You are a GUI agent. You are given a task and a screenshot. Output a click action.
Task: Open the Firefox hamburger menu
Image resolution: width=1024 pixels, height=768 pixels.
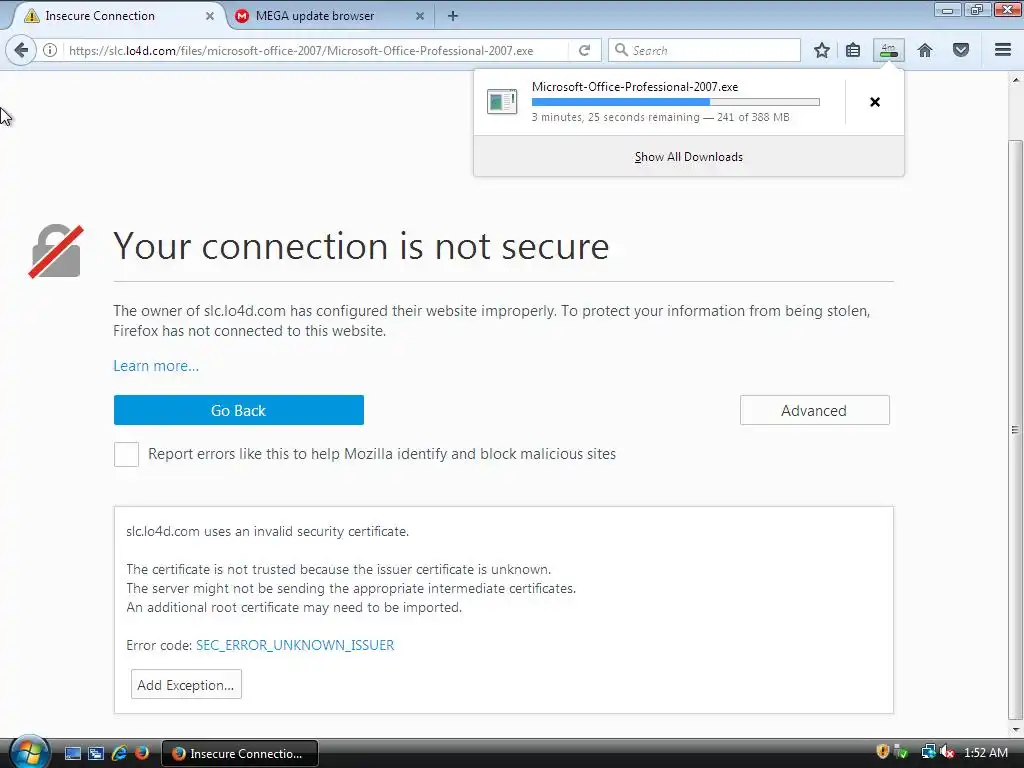1003,50
